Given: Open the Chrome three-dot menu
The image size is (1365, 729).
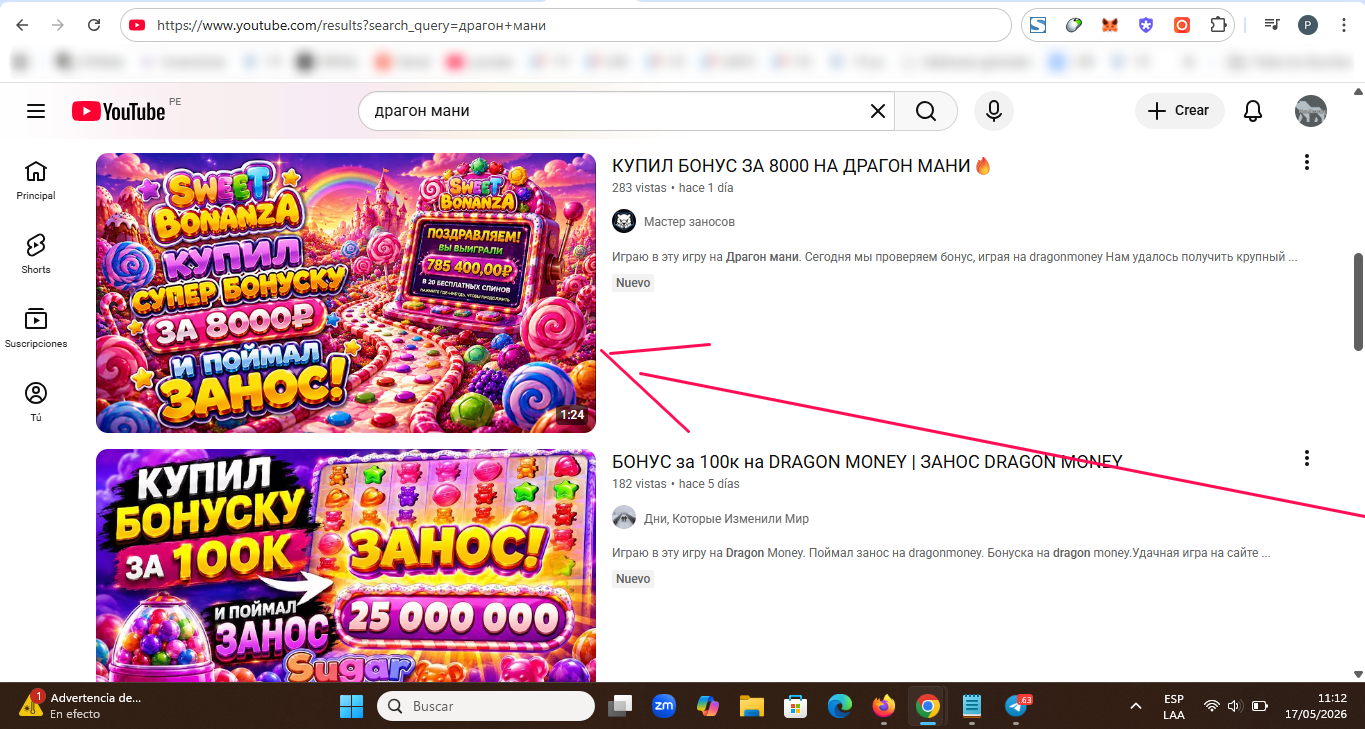Looking at the screenshot, I should click(1342, 25).
